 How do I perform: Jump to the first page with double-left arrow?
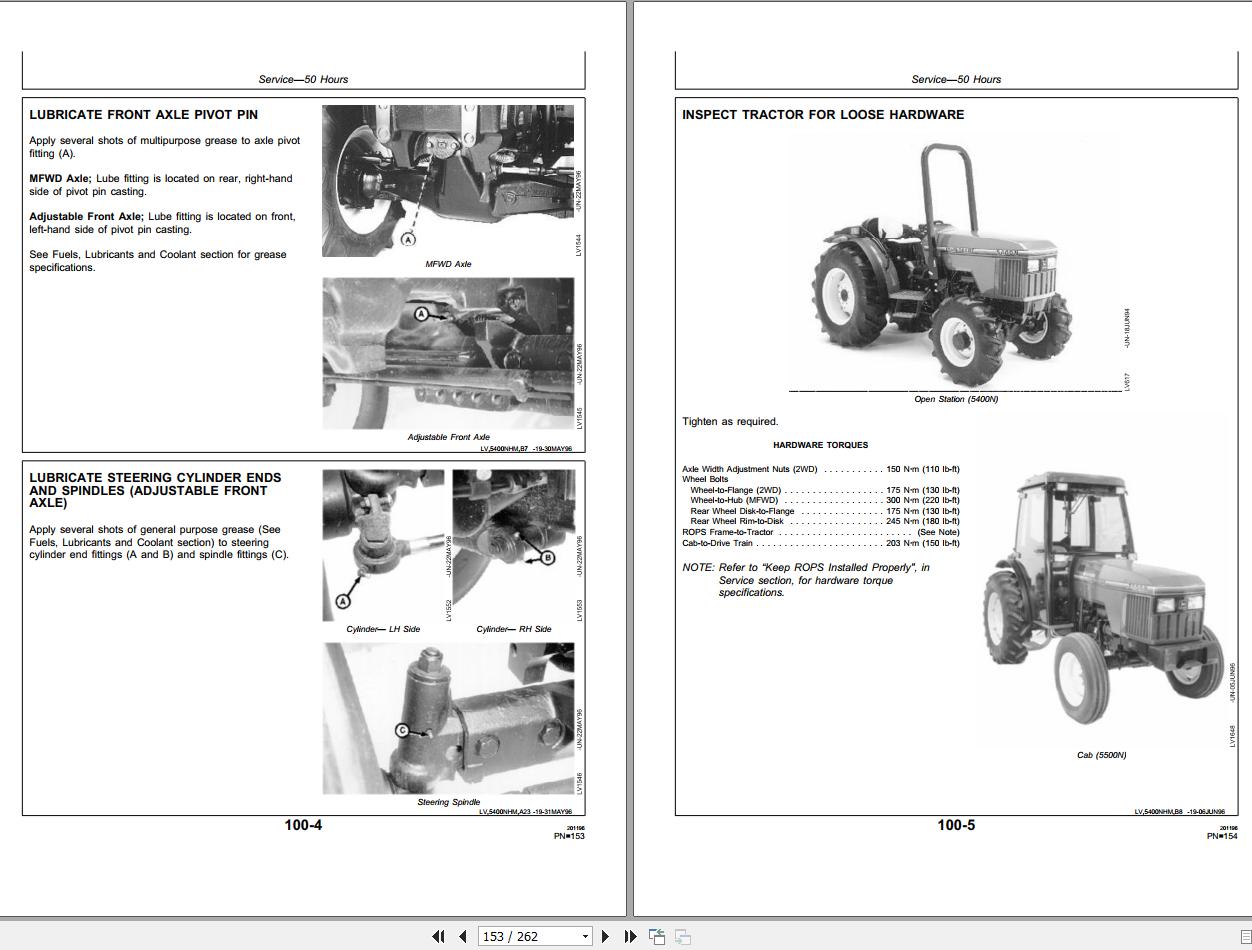tap(438, 936)
